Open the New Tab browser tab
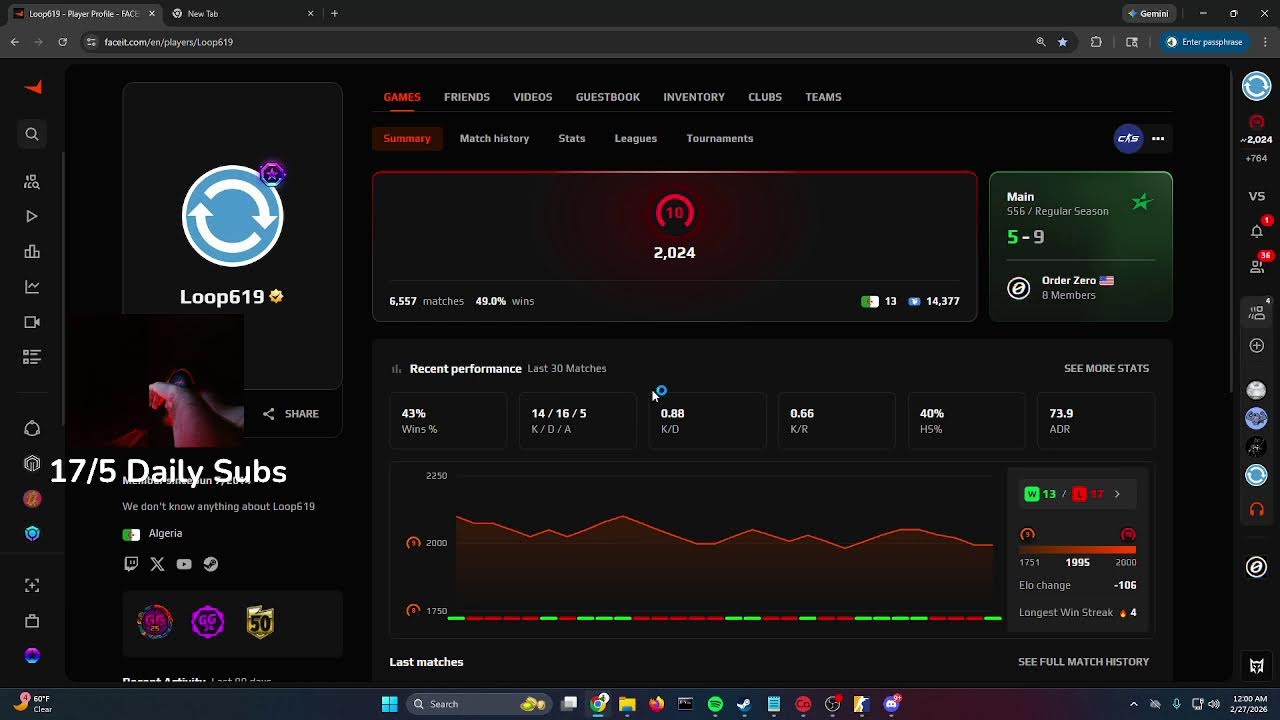 pos(240,14)
